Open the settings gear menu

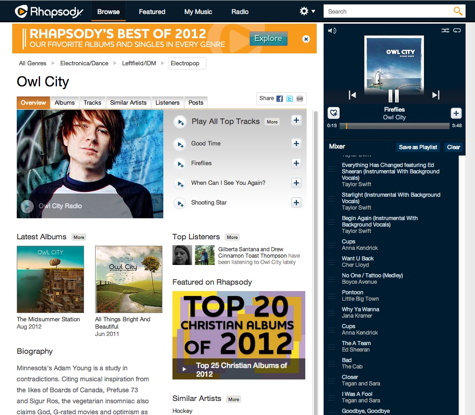click(x=307, y=11)
